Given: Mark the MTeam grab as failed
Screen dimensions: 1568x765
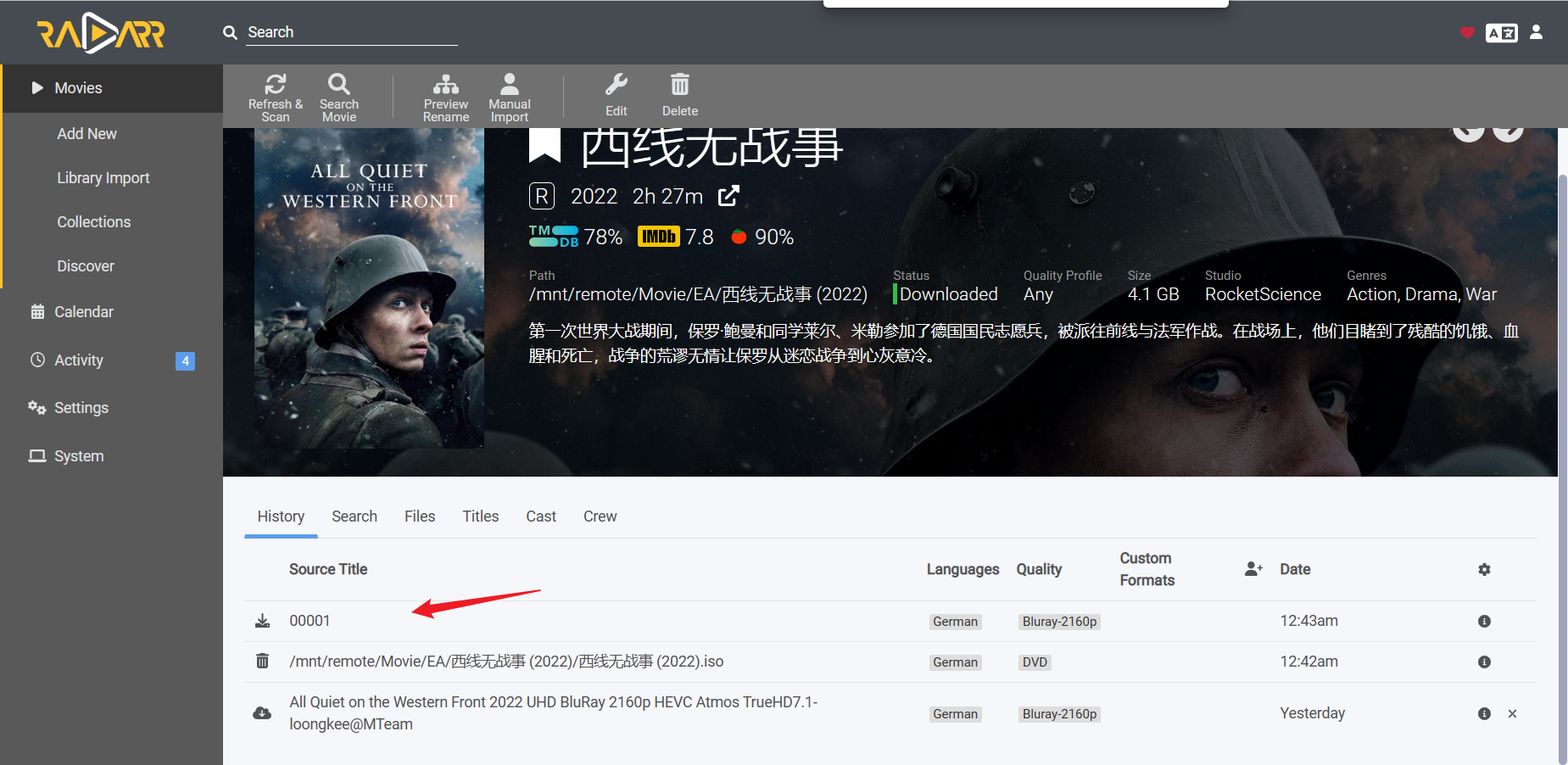Looking at the screenshot, I should (x=1513, y=713).
